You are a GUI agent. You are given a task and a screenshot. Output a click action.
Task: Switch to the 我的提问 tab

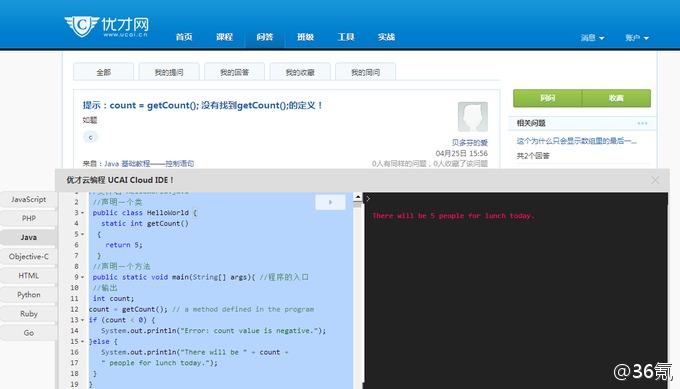pyautogui.click(x=169, y=72)
